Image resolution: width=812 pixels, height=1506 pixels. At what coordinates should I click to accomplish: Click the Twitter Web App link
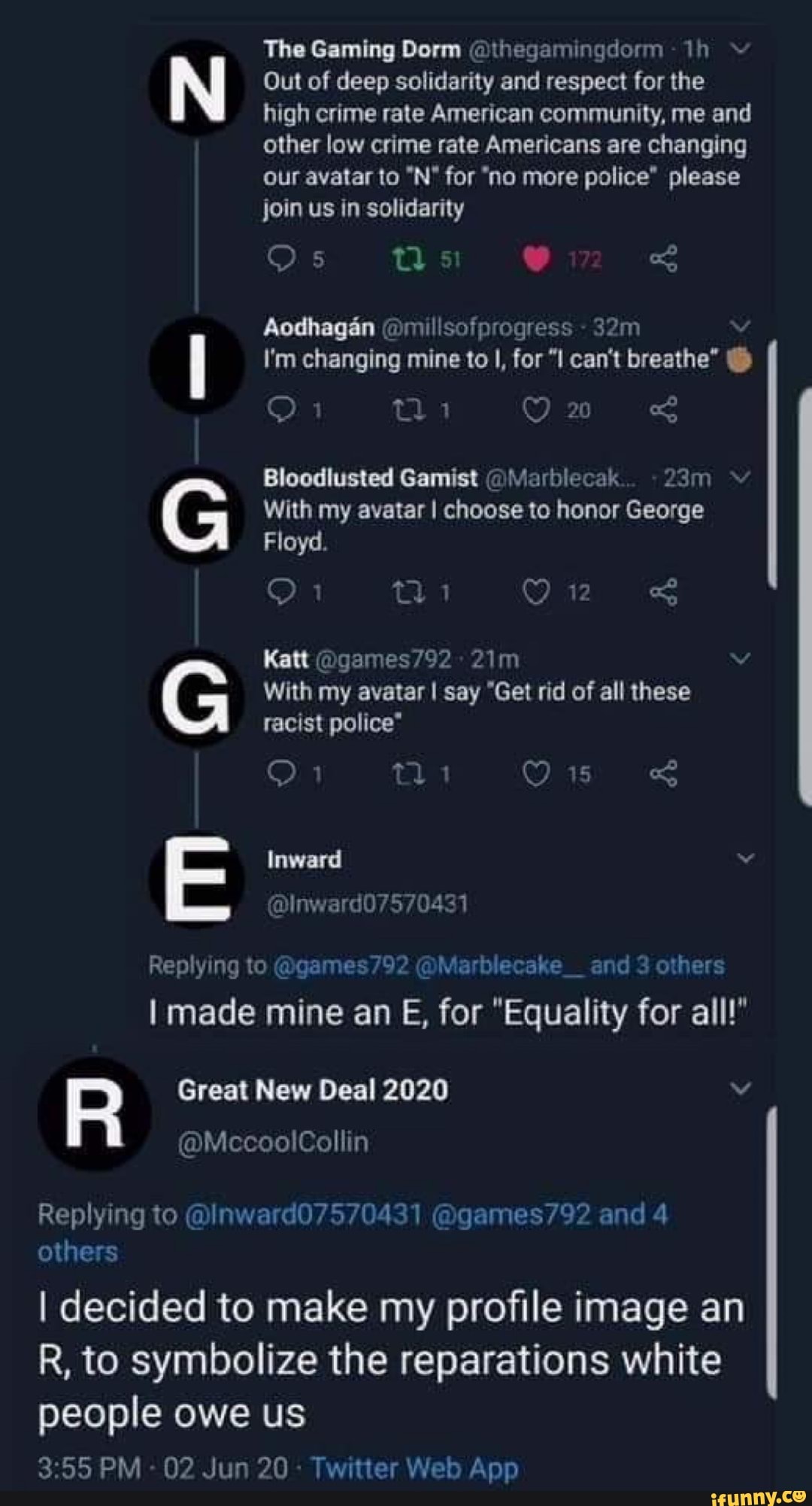pyautogui.click(x=414, y=1468)
